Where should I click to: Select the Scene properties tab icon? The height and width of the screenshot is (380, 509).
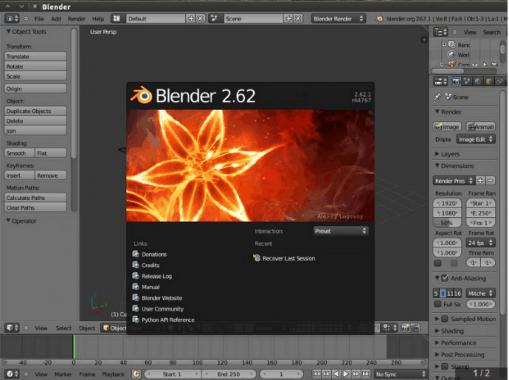coord(467,81)
